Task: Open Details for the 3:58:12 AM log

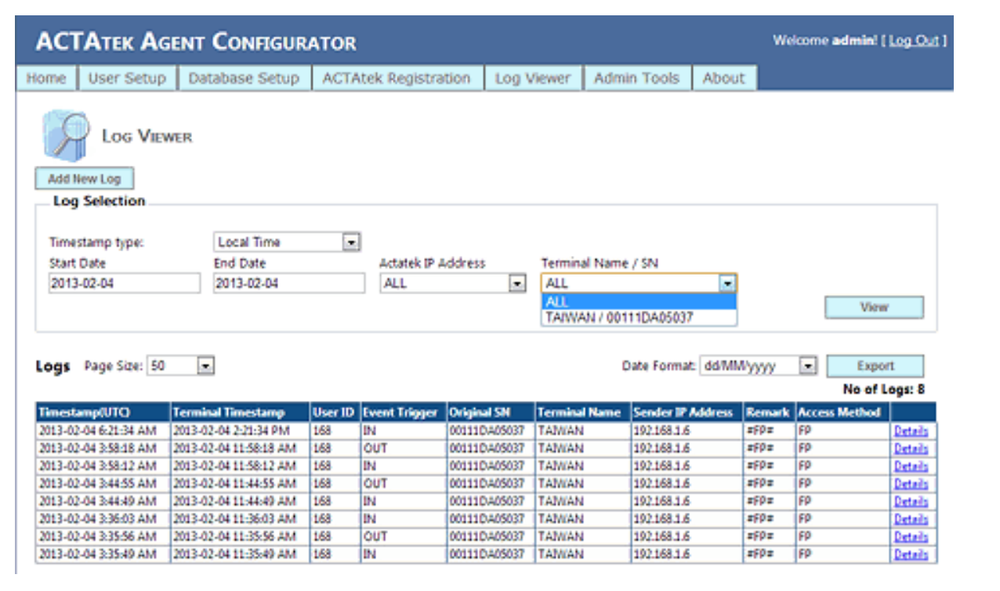Action: click(x=911, y=467)
